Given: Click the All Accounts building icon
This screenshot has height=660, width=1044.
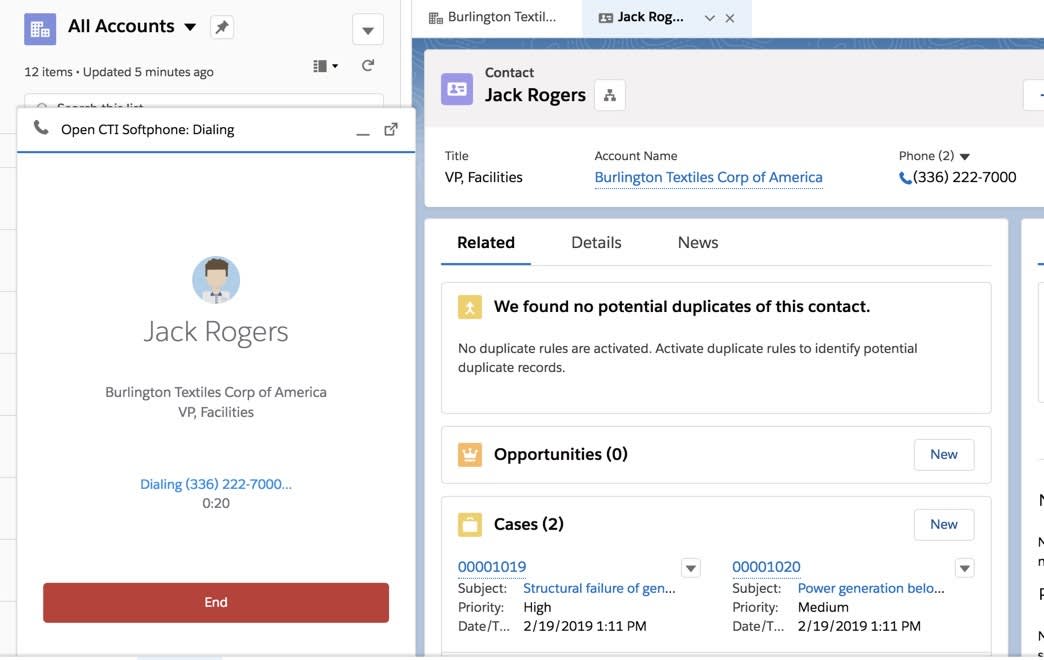Looking at the screenshot, I should (40, 29).
